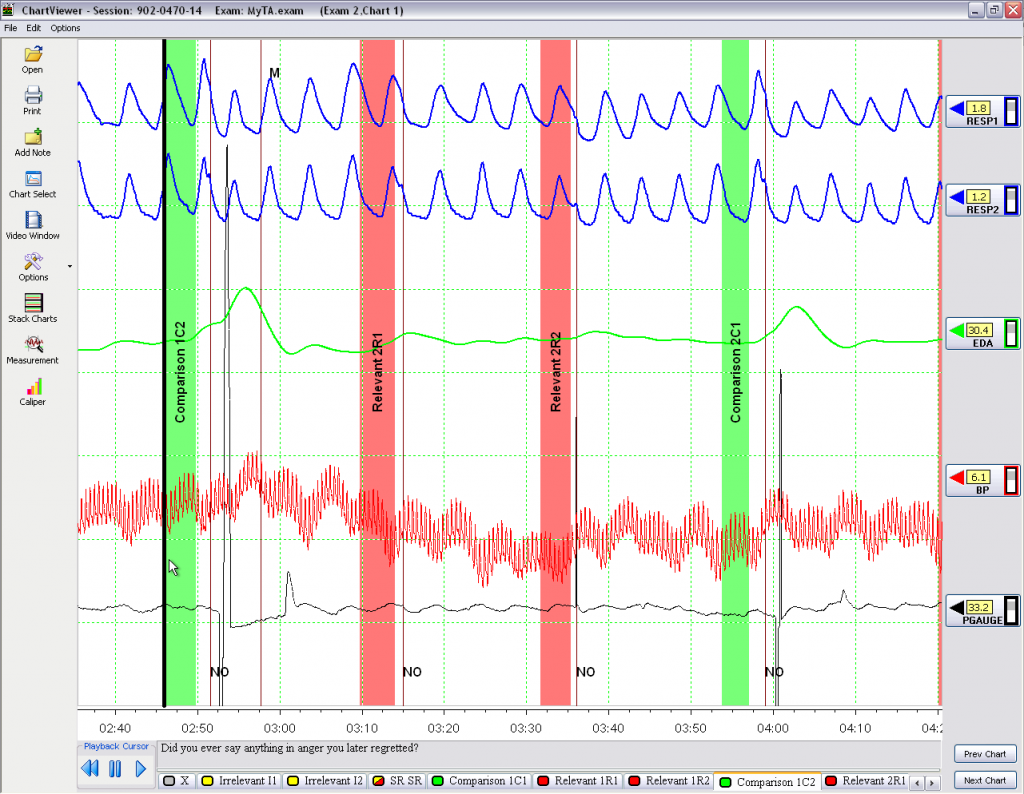Click the Stack Charts icon
The height and width of the screenshot is (794, 1024).
click(x=33, y=304)
